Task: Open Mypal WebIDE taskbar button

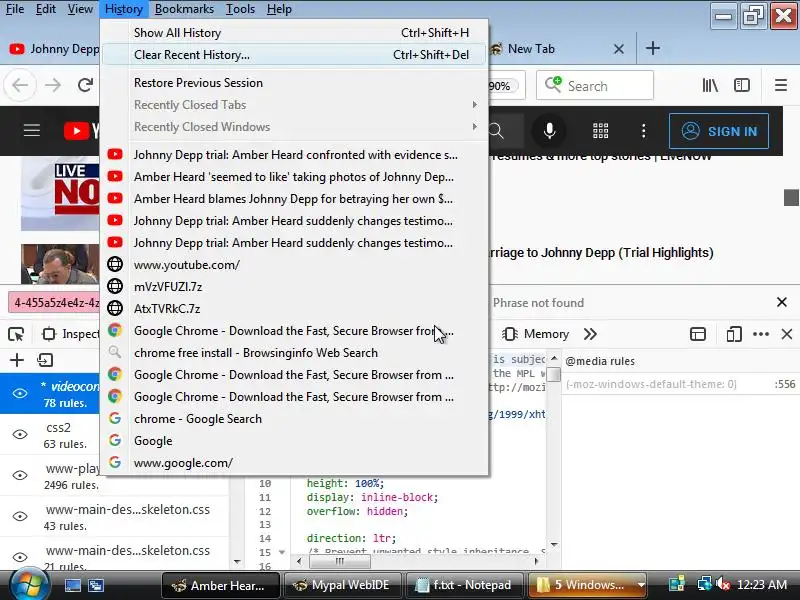Action: [x=342, y=585]
